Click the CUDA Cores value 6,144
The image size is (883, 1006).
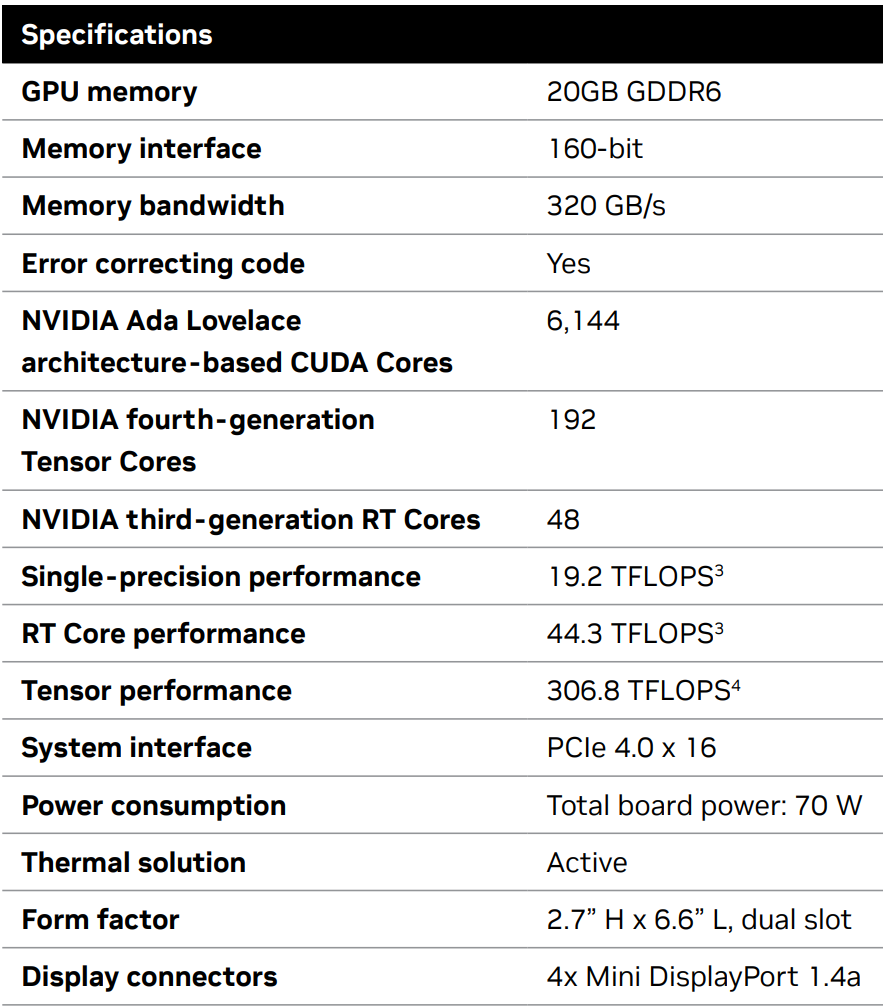tap(583, 321)
